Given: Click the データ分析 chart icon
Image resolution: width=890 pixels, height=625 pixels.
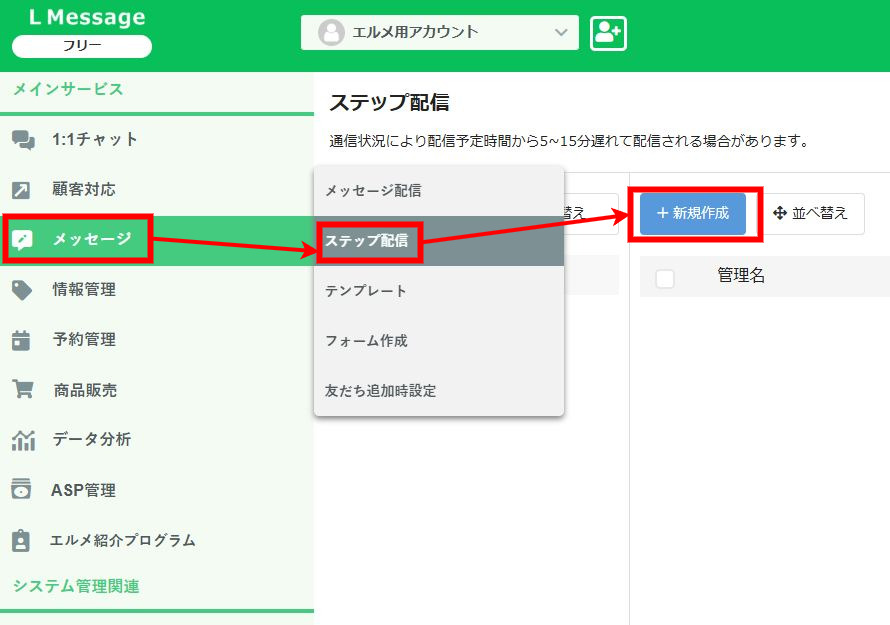Looking at the screenshot, I should click(x=22, y=440).
